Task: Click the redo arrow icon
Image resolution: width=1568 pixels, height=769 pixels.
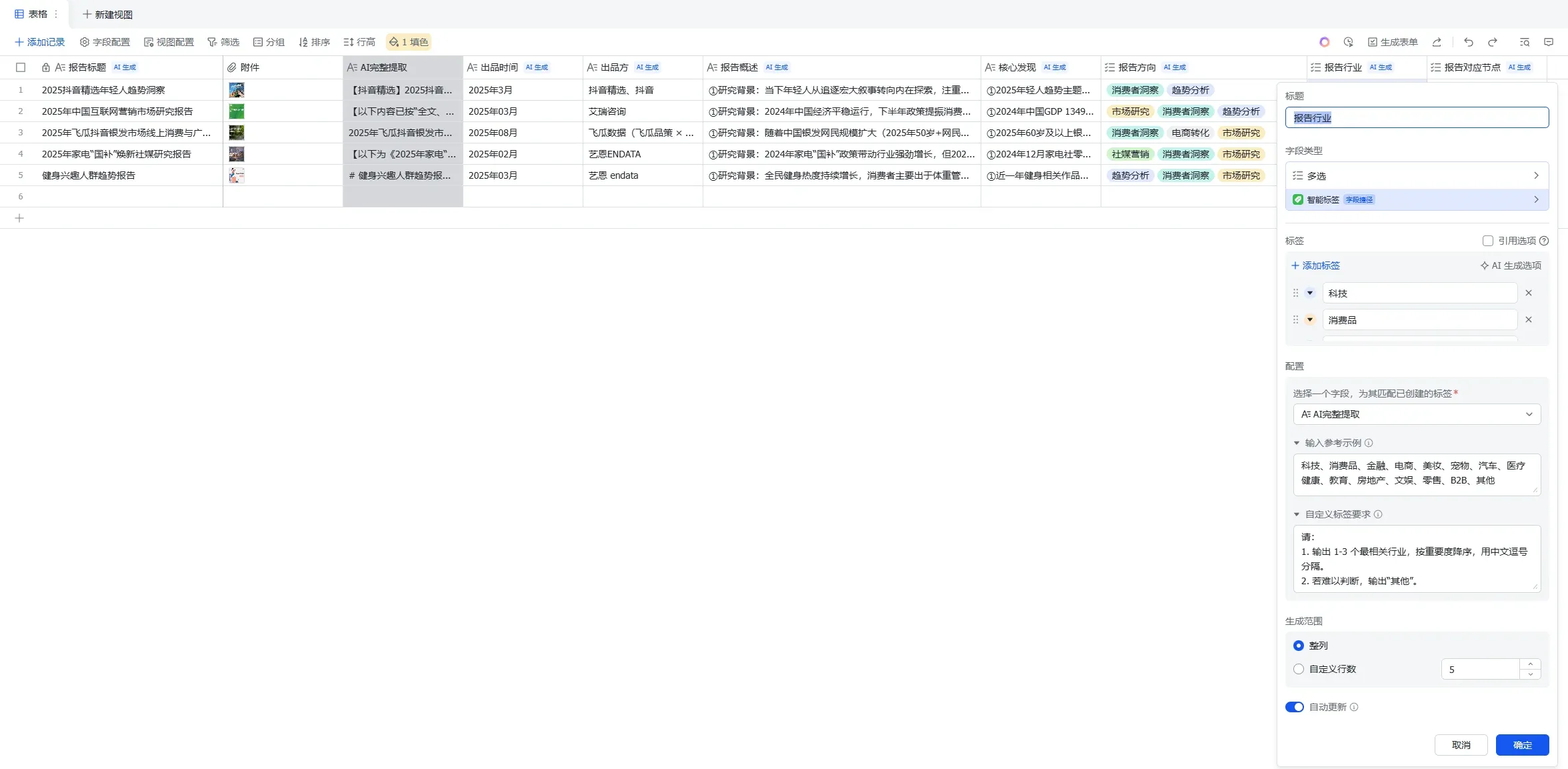Action: pos(1493,42)
